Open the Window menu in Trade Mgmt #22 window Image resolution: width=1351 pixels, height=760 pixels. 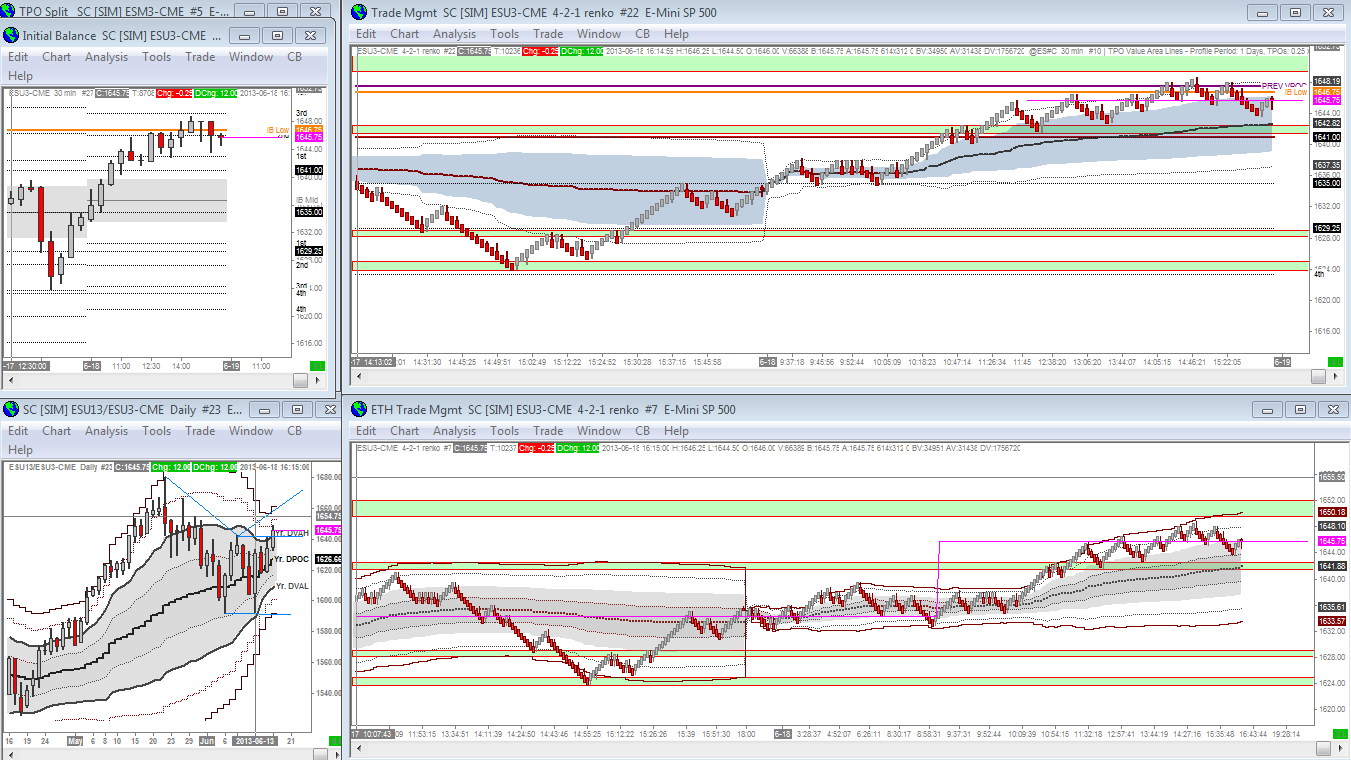coord(598,34)
